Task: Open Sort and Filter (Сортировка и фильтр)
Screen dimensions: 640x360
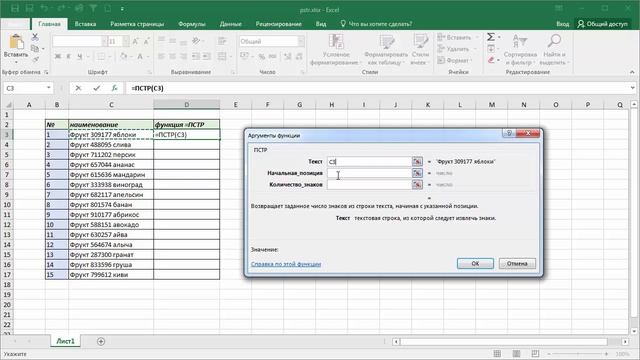Action: [x=520, y=50]
